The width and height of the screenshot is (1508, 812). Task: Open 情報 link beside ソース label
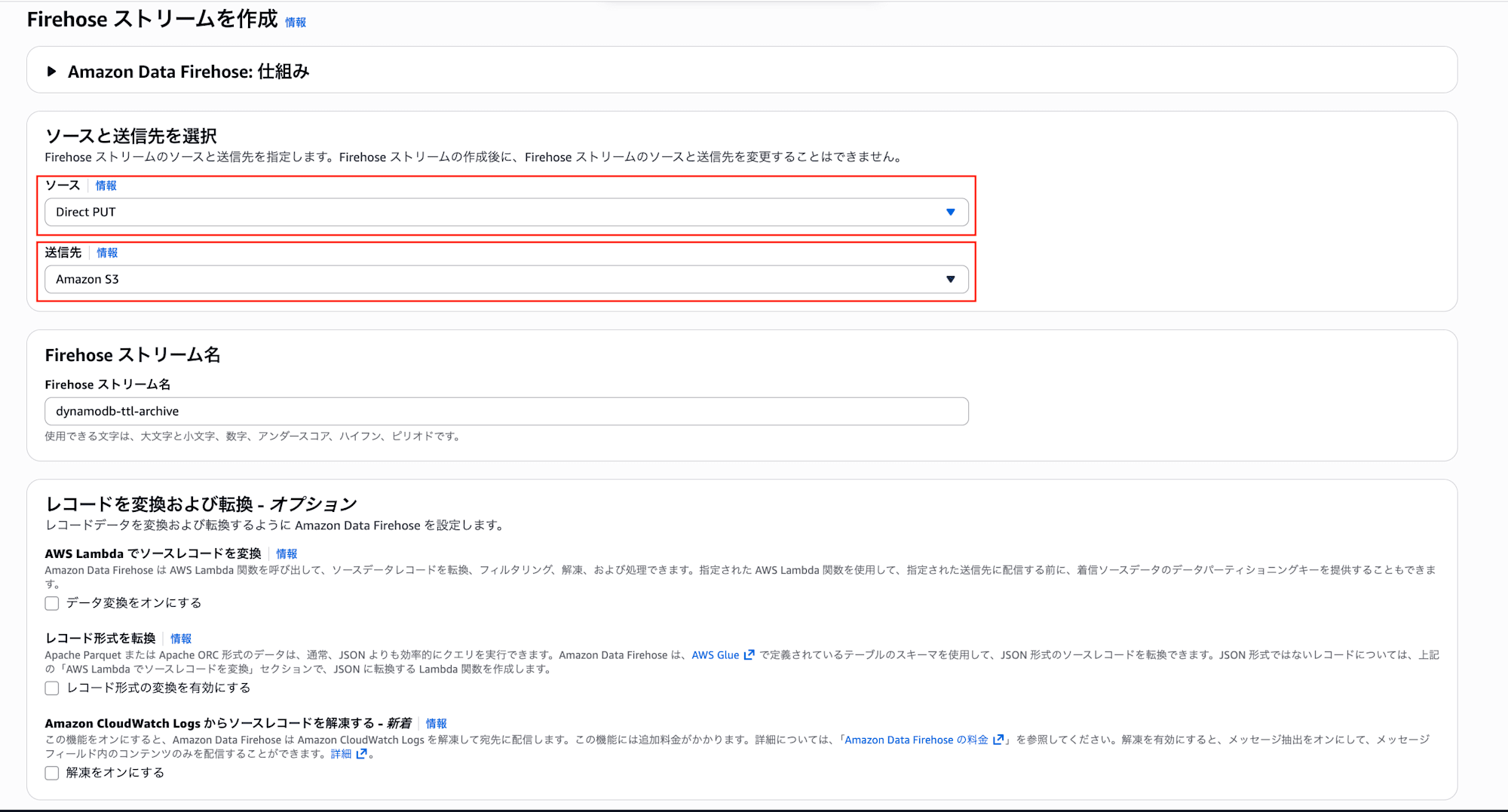click(x=106, y=185)
